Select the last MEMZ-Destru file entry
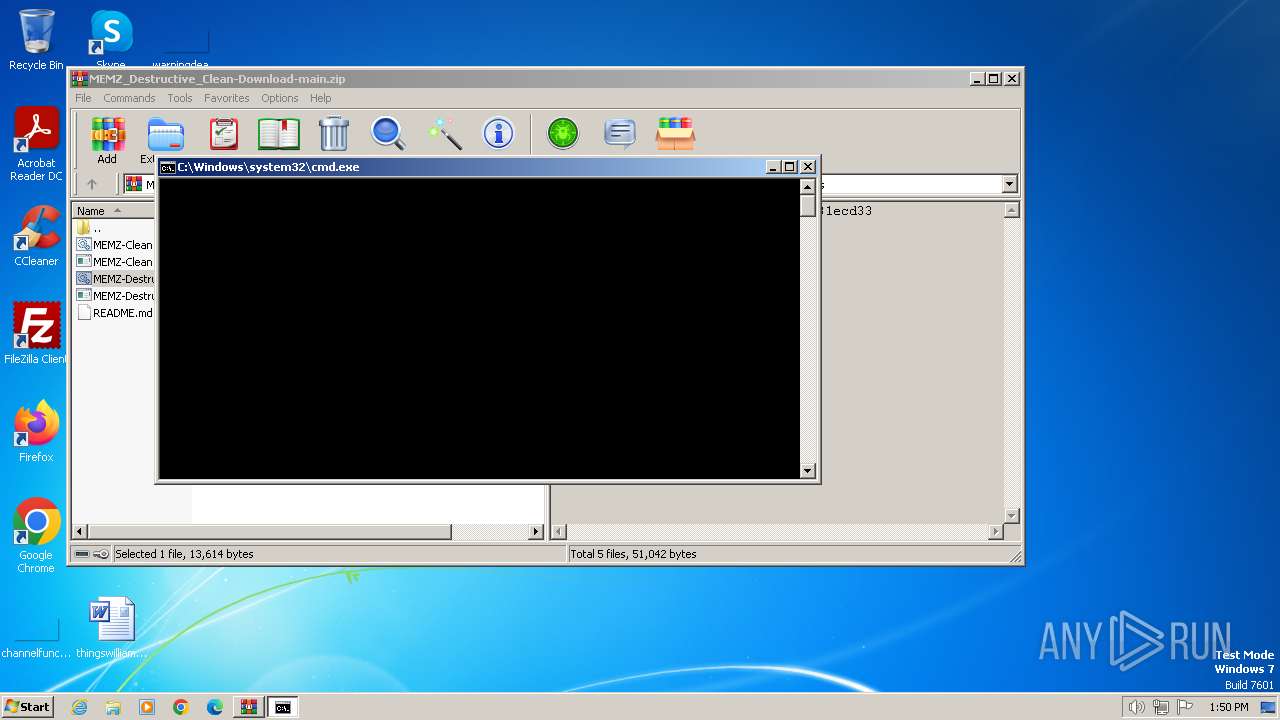 click(114, 296)
